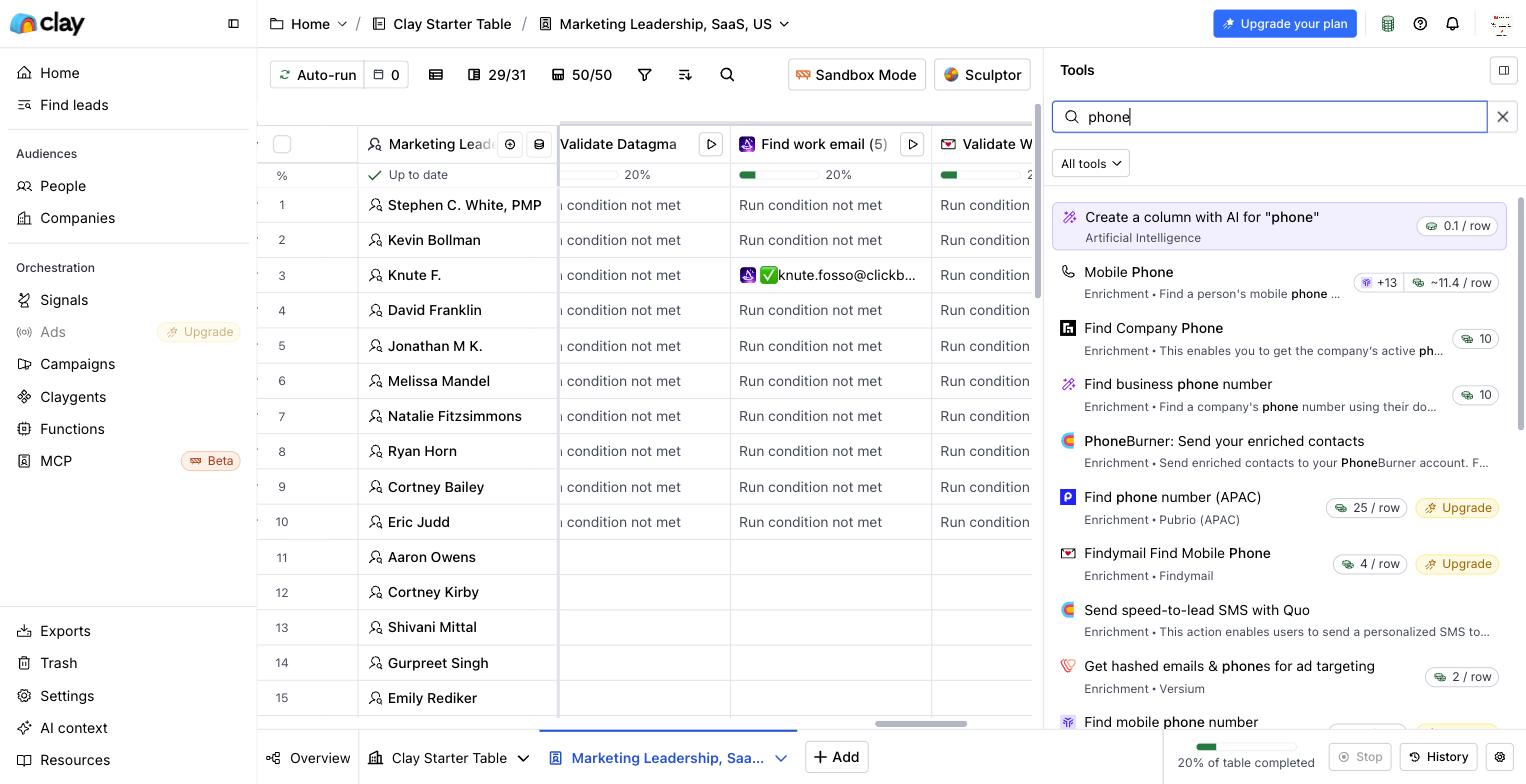
Task: Open Knute F. work email cell
Action: (830, 275)
